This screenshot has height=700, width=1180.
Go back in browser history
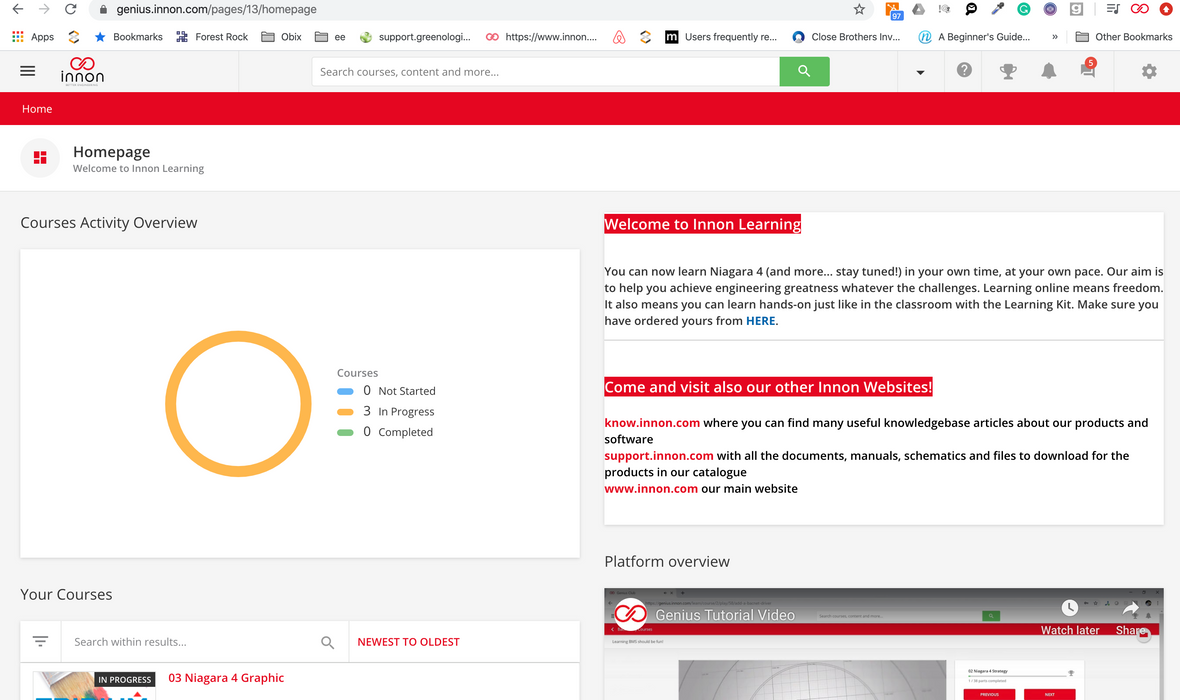(x=17, y=9)
